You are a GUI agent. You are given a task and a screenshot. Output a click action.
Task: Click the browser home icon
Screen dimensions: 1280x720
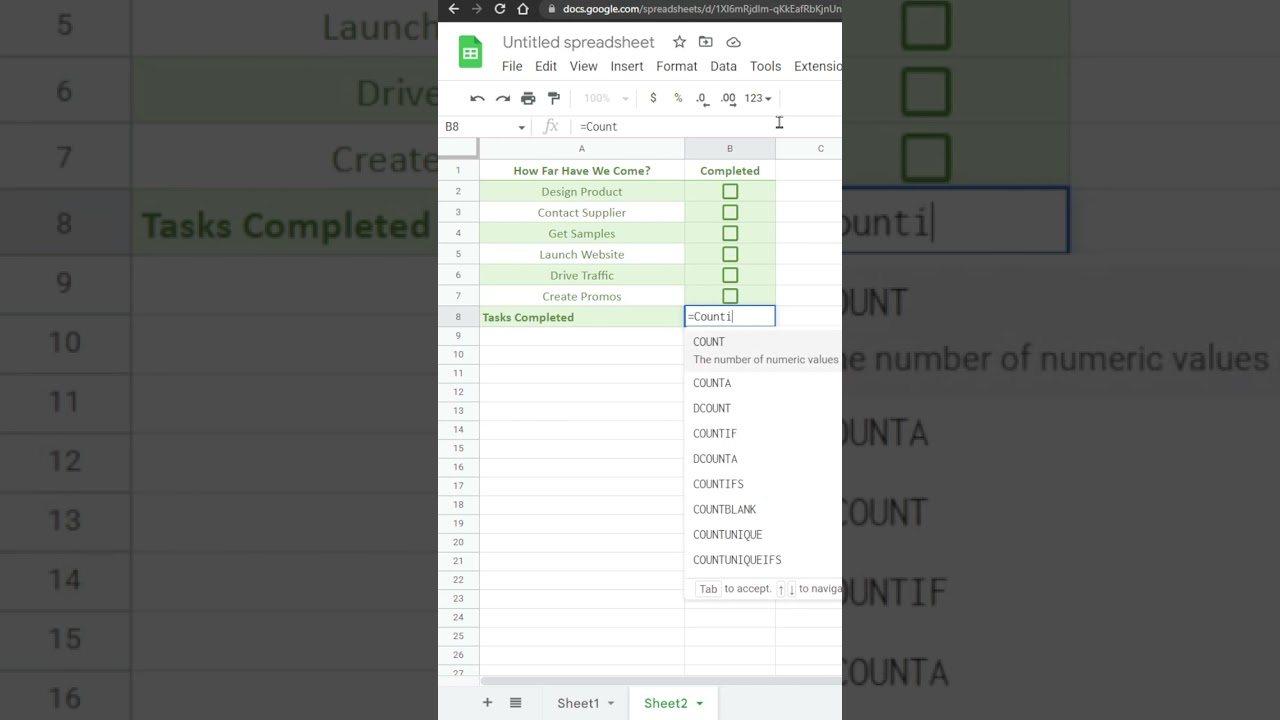click(523, 9)
